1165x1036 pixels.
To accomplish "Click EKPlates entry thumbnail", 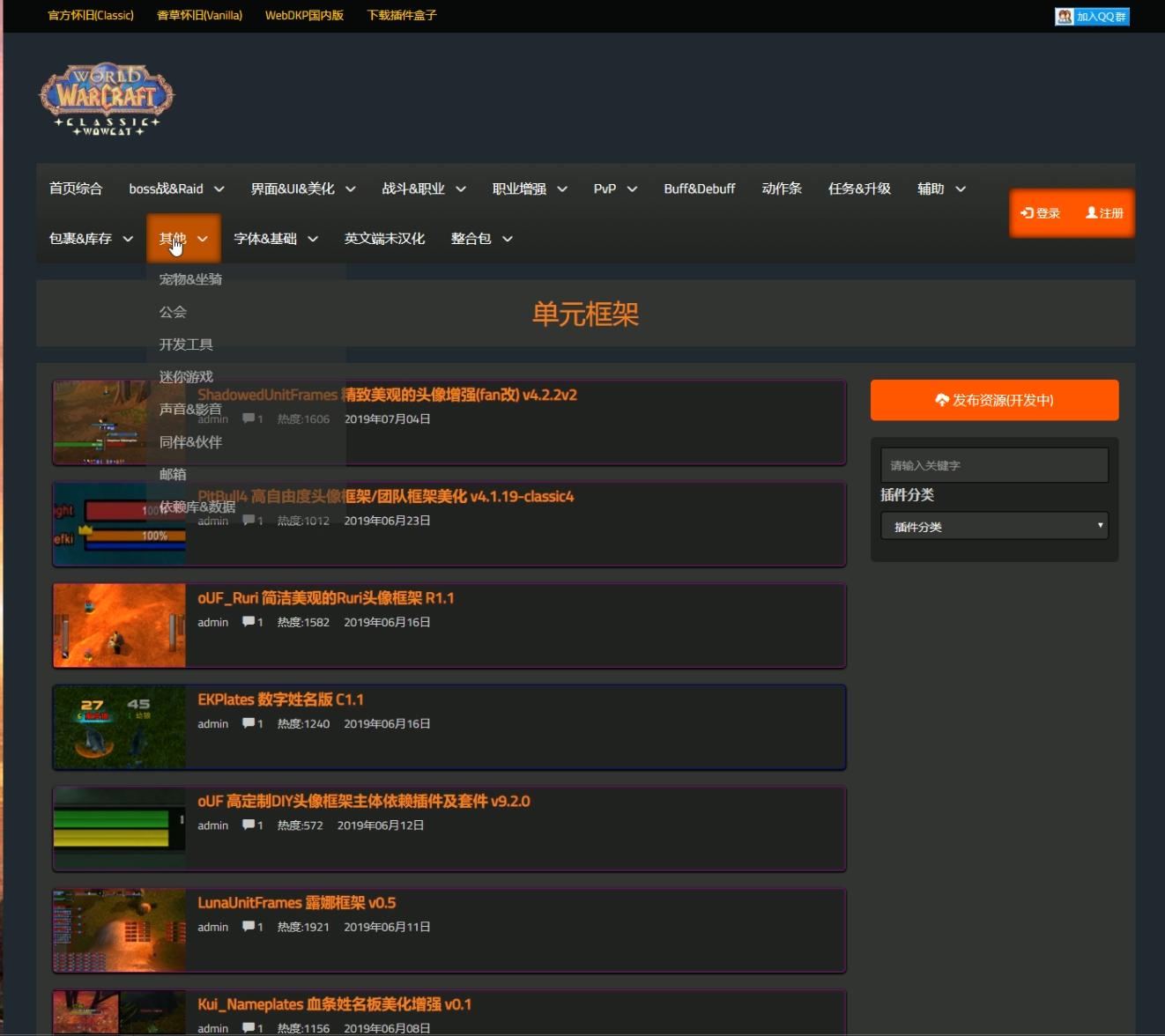I will point(120,727).
